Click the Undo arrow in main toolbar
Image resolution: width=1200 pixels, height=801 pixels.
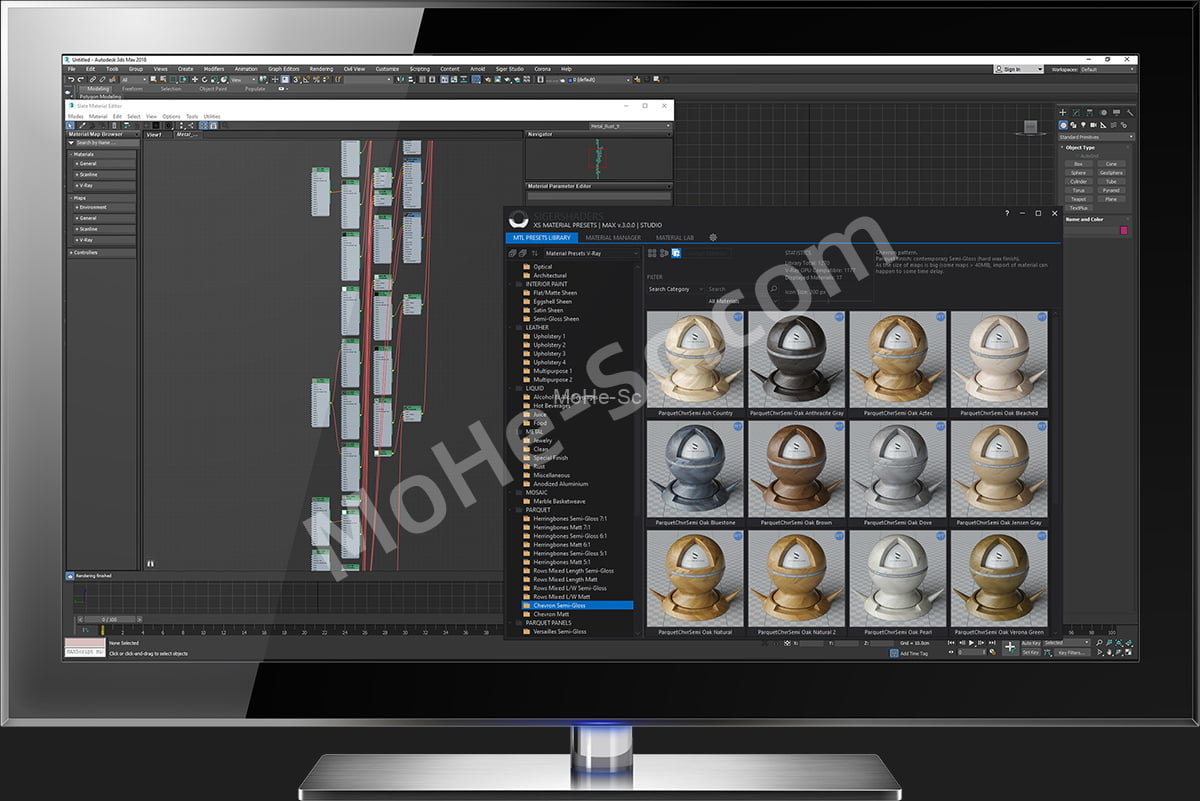(70, 79)
